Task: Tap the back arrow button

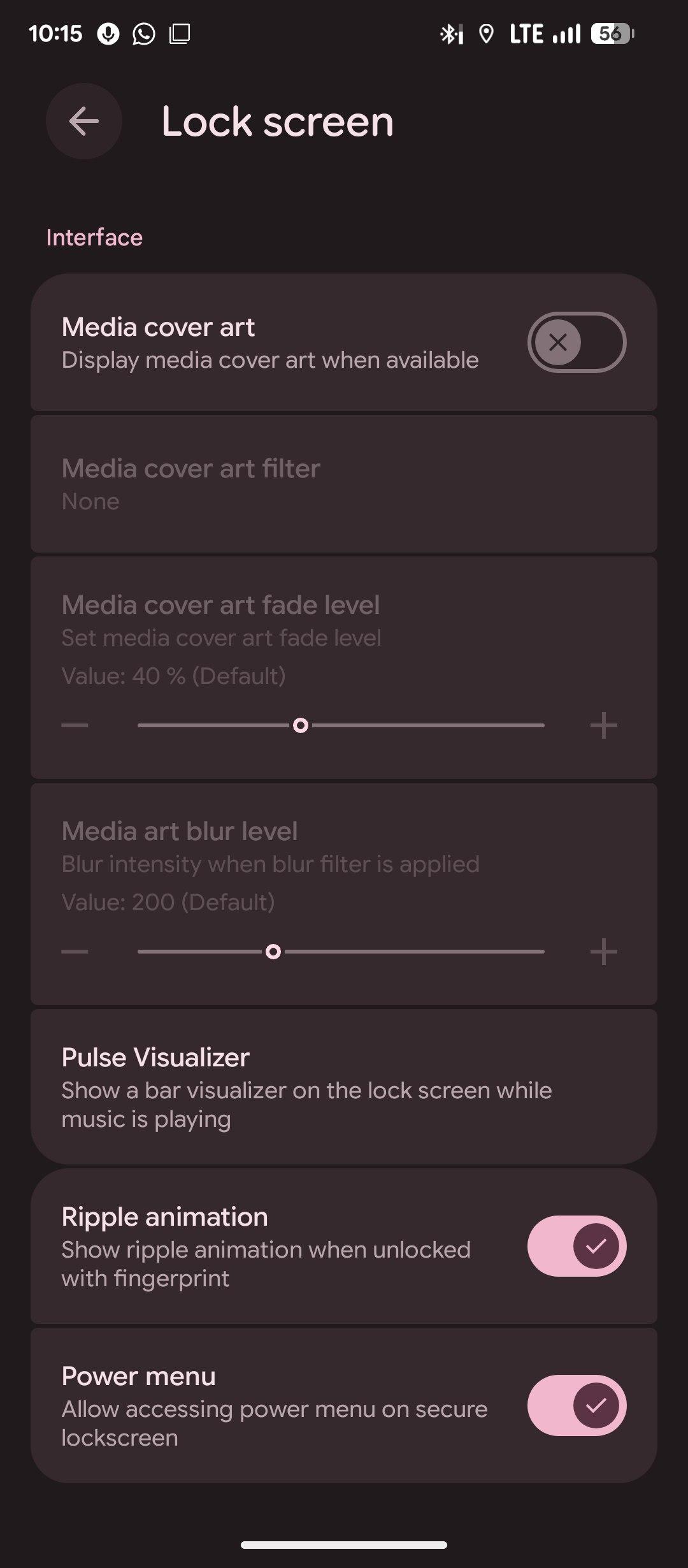Action: coord(84,121)
